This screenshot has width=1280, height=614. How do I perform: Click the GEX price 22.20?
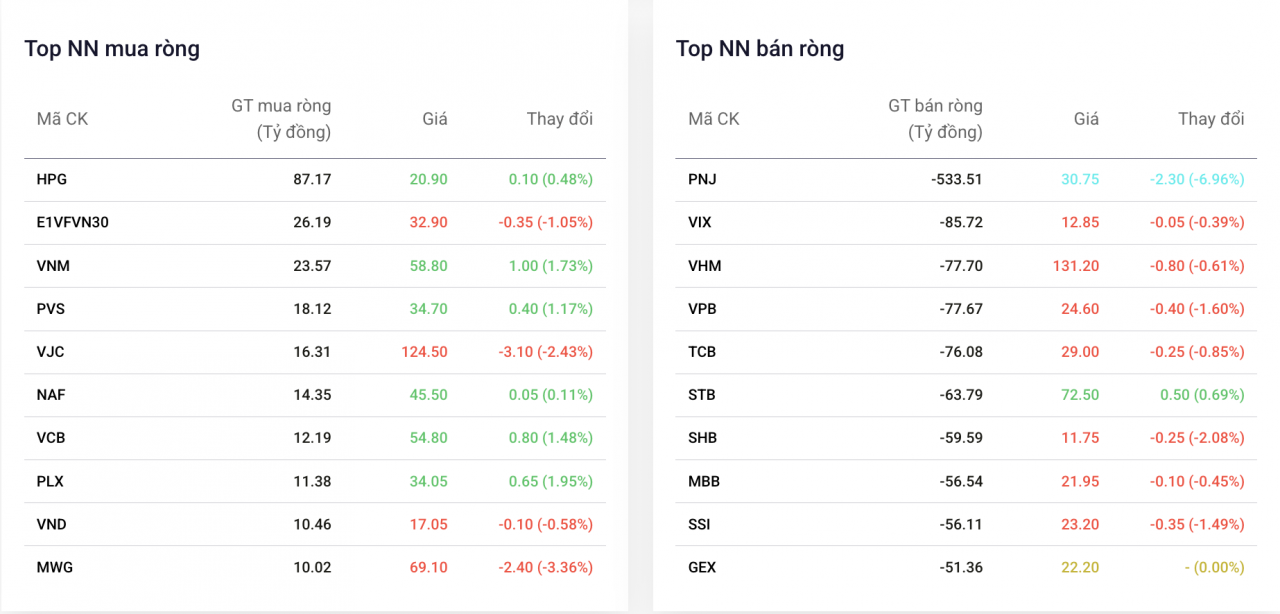(x=1080, y=567)
